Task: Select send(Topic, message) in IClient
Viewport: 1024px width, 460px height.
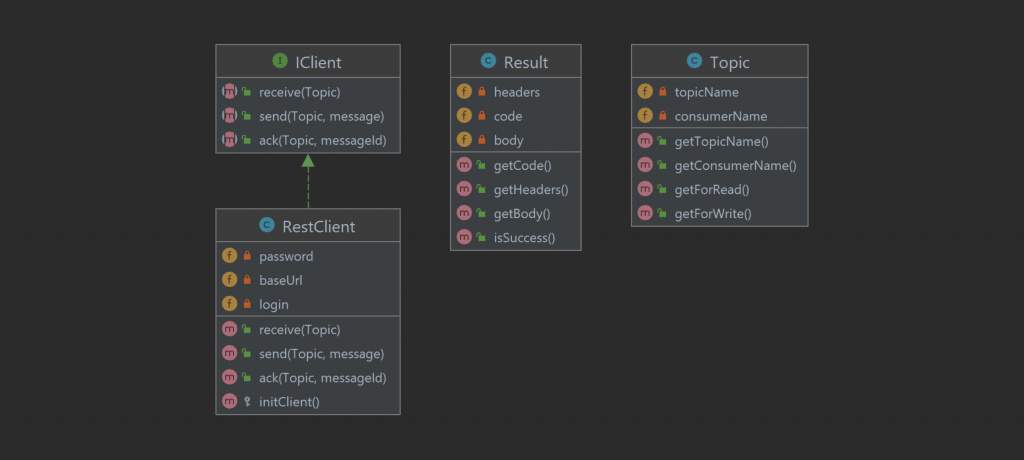Action: [321, 116]
